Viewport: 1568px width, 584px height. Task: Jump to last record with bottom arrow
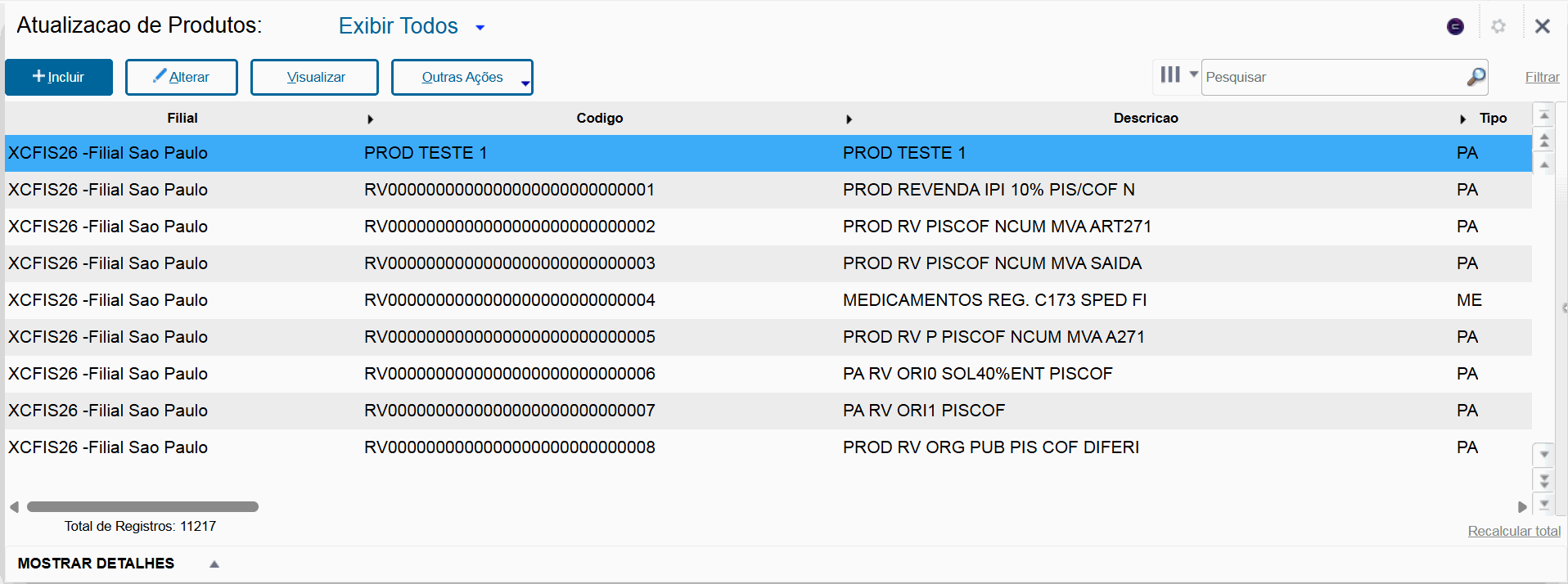pyautogui.click(x=1544, y=505)
